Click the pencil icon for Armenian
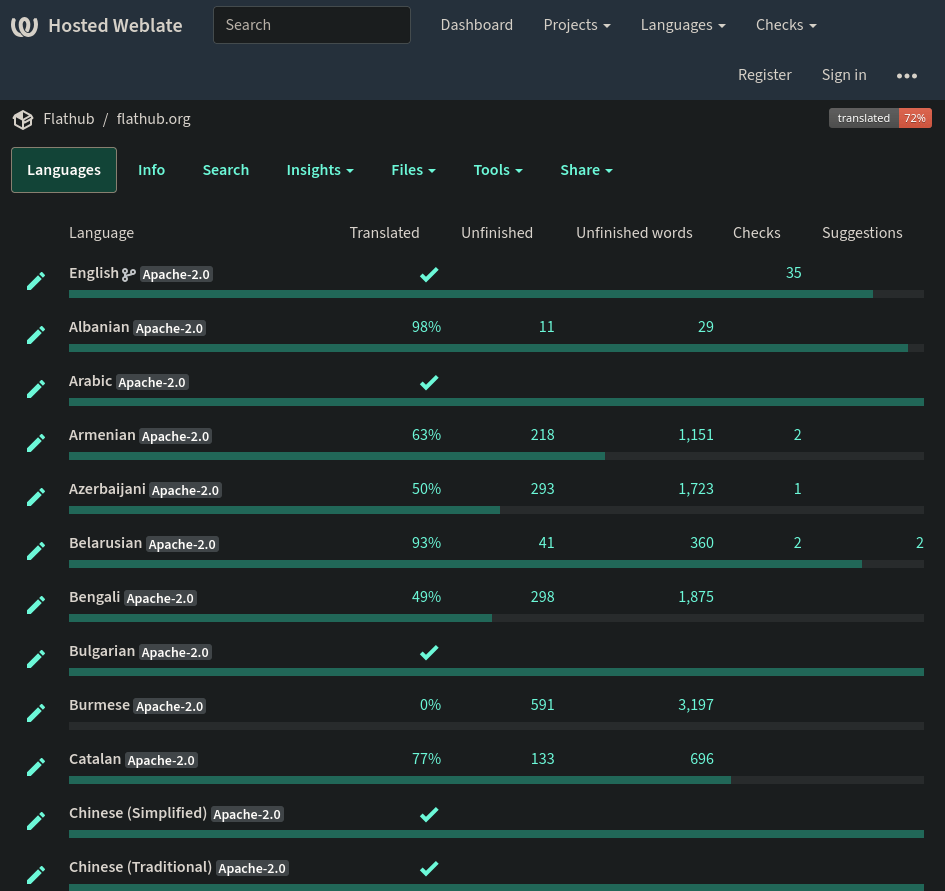945x891 pixels. (36, 443)
